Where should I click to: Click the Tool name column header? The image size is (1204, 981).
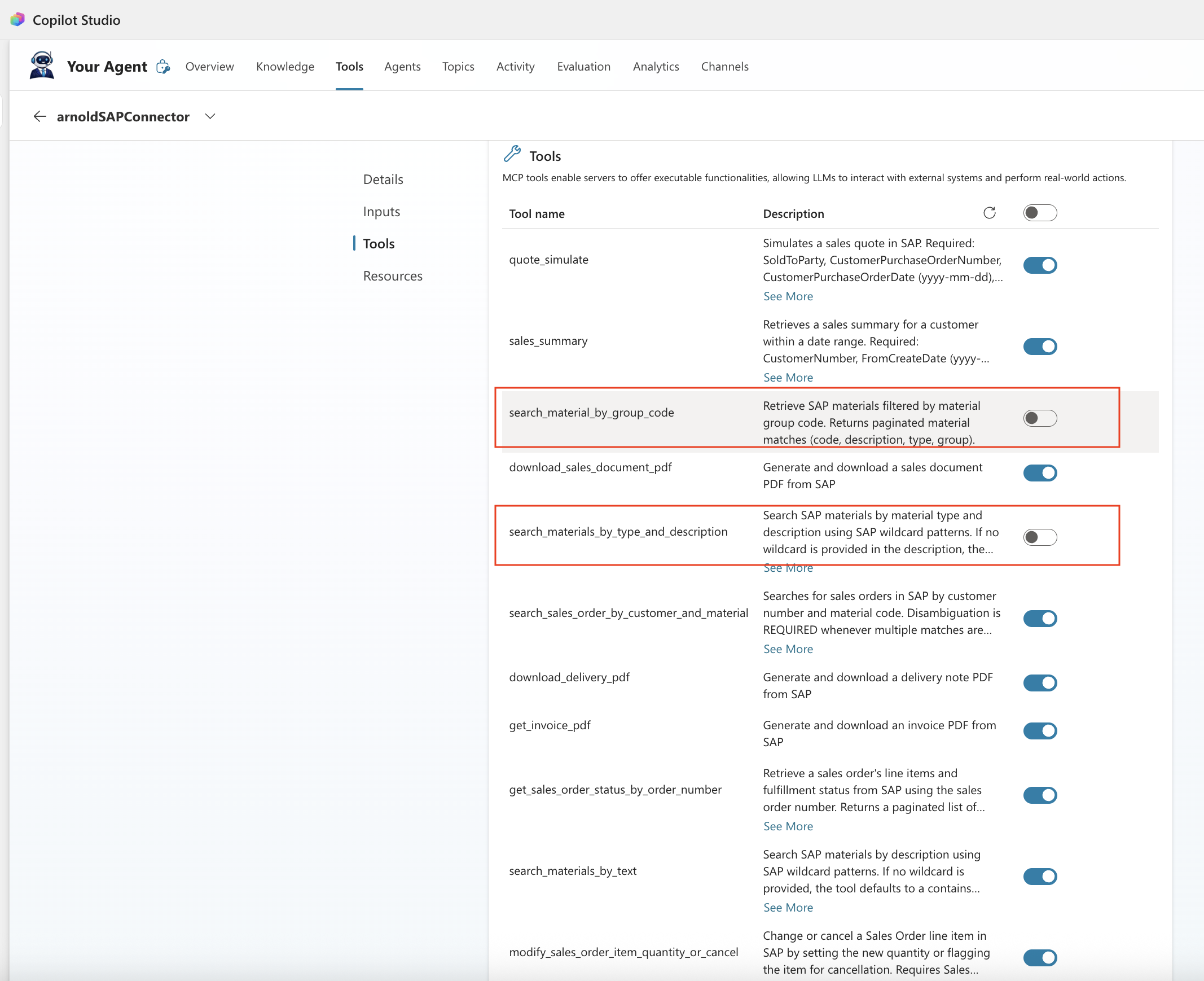click(x=537, y=214)
